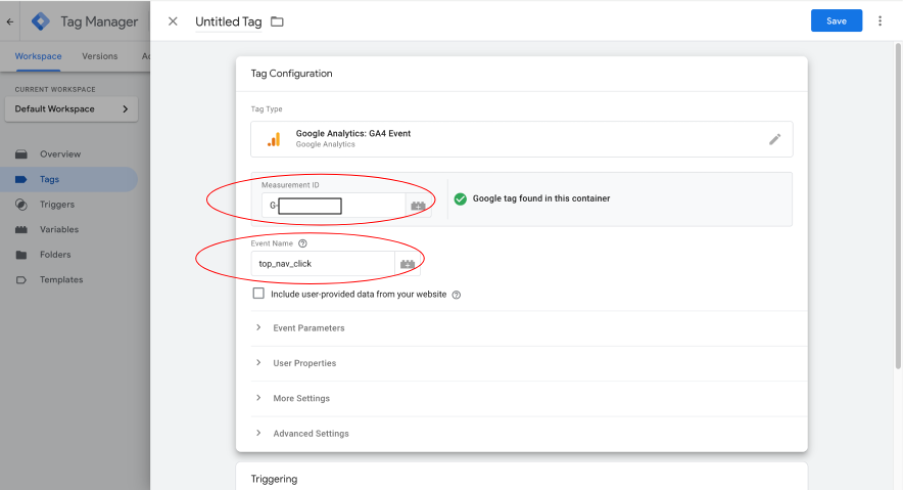Click the page vertical scrollbar
This screenshot has width=904, height=490.
click(x=898, y=206)
